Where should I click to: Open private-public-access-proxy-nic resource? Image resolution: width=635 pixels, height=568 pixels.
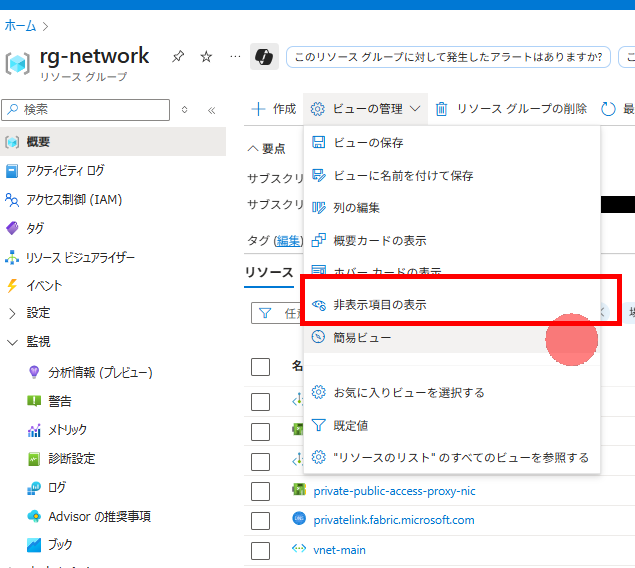tap(394, 491)
